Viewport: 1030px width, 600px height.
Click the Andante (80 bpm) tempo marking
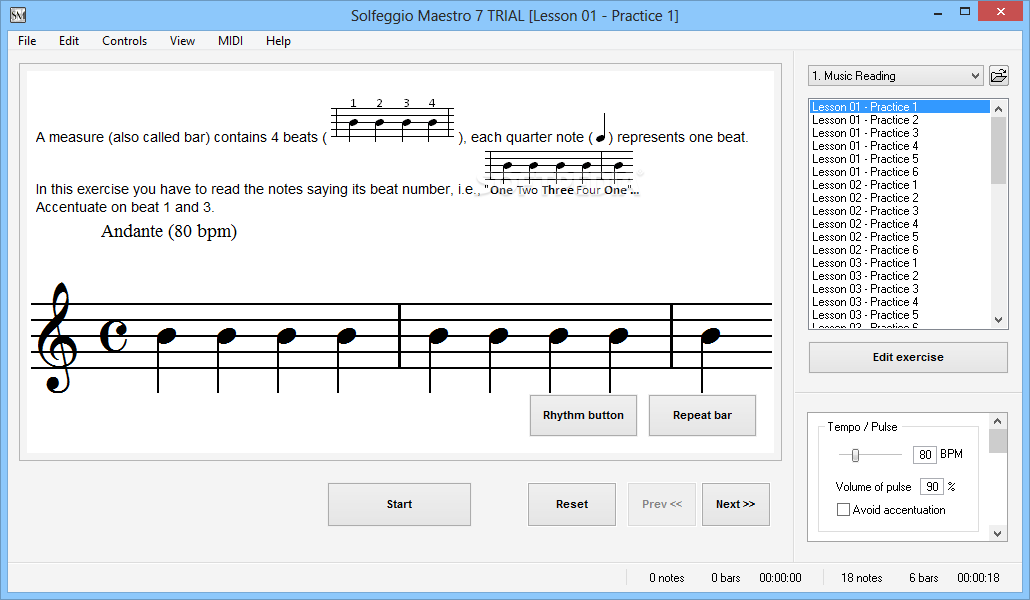tap(169, 232)
